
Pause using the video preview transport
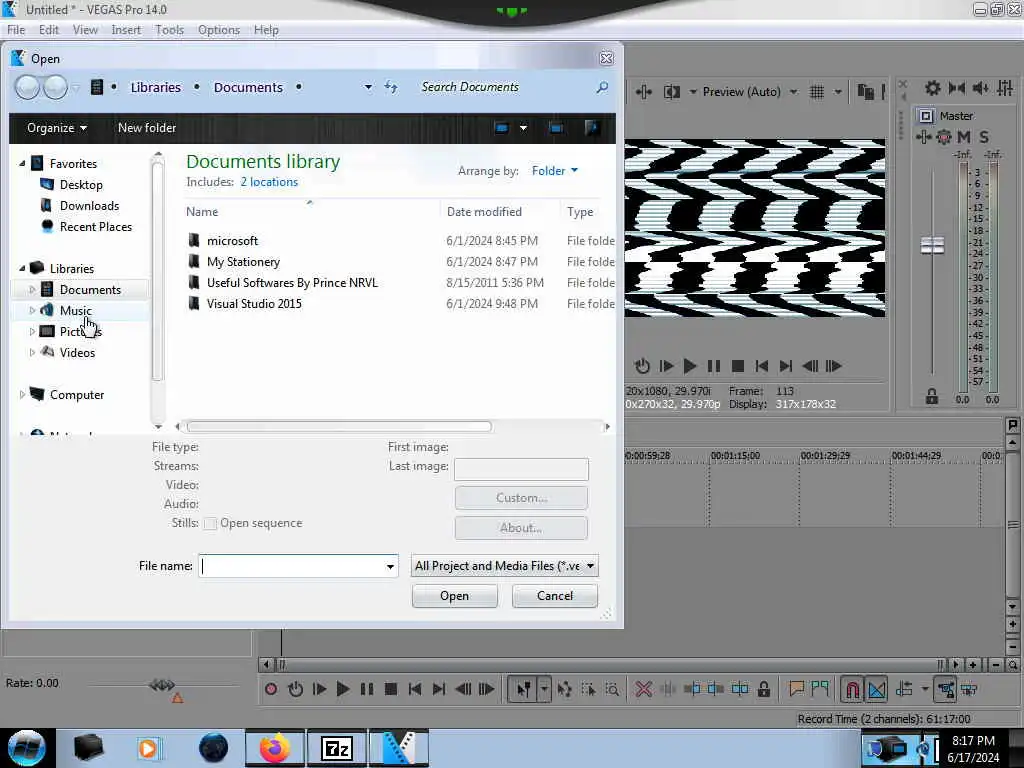714,366
